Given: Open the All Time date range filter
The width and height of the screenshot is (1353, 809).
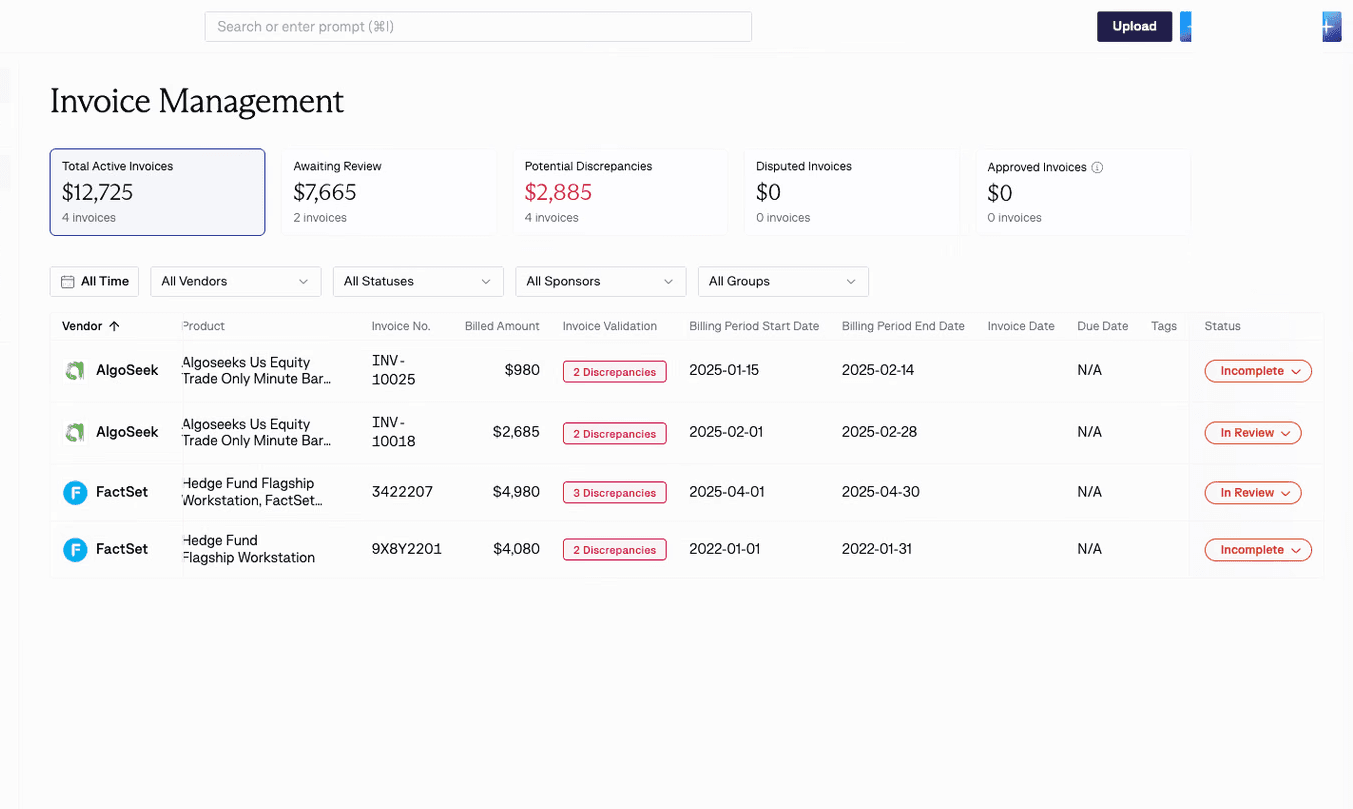Looking at the screenshot, I should point(95,282).
